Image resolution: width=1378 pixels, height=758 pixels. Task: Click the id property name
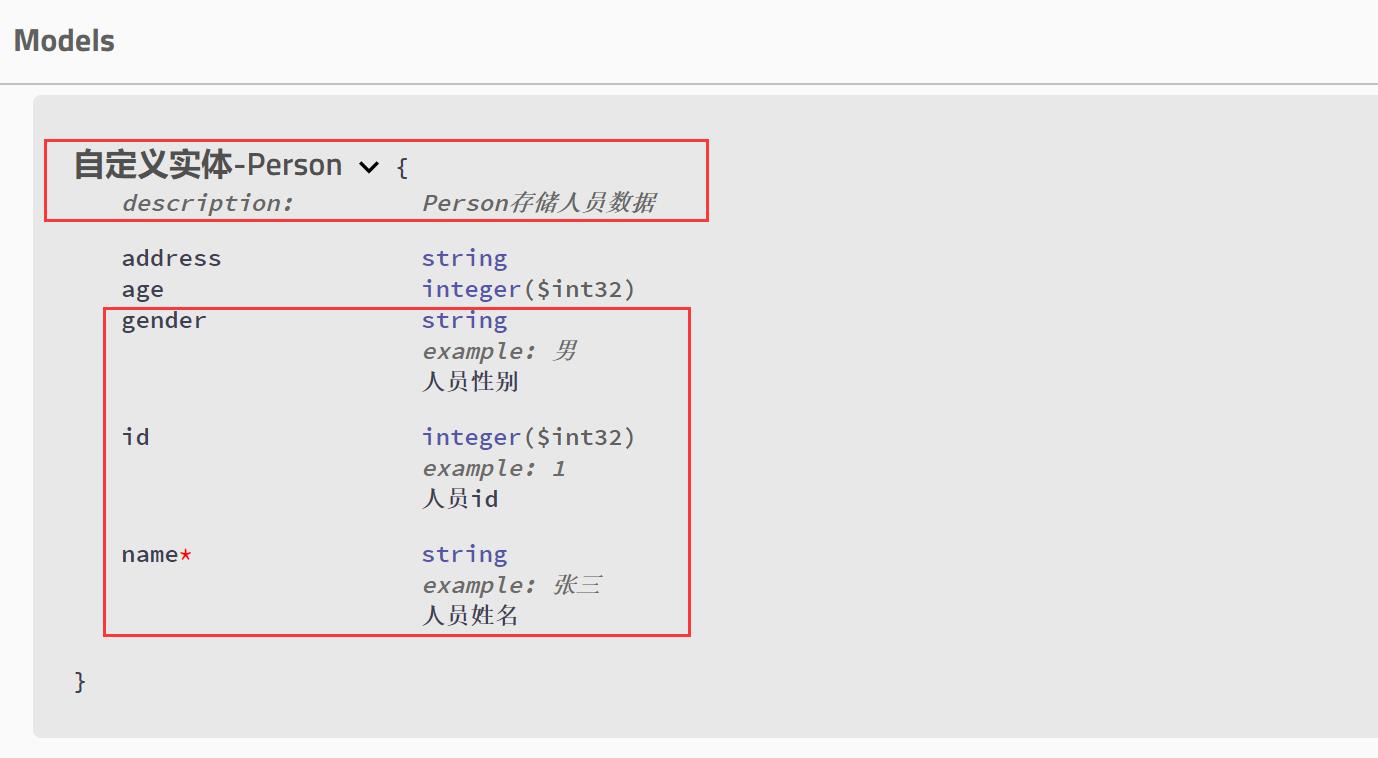pyautogui.click(x=135, y=437)
